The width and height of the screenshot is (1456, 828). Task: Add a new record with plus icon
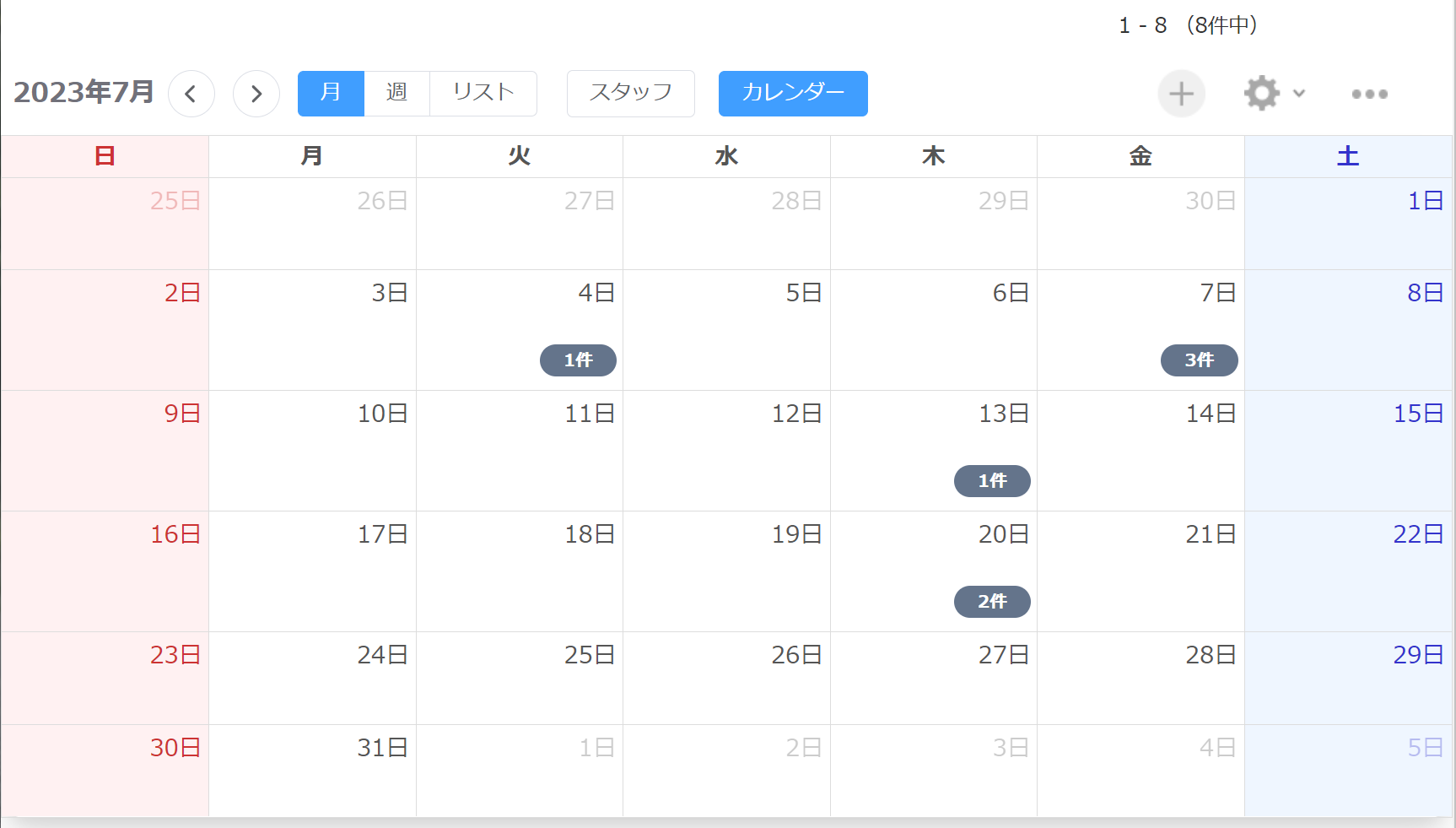[1181, 94]
